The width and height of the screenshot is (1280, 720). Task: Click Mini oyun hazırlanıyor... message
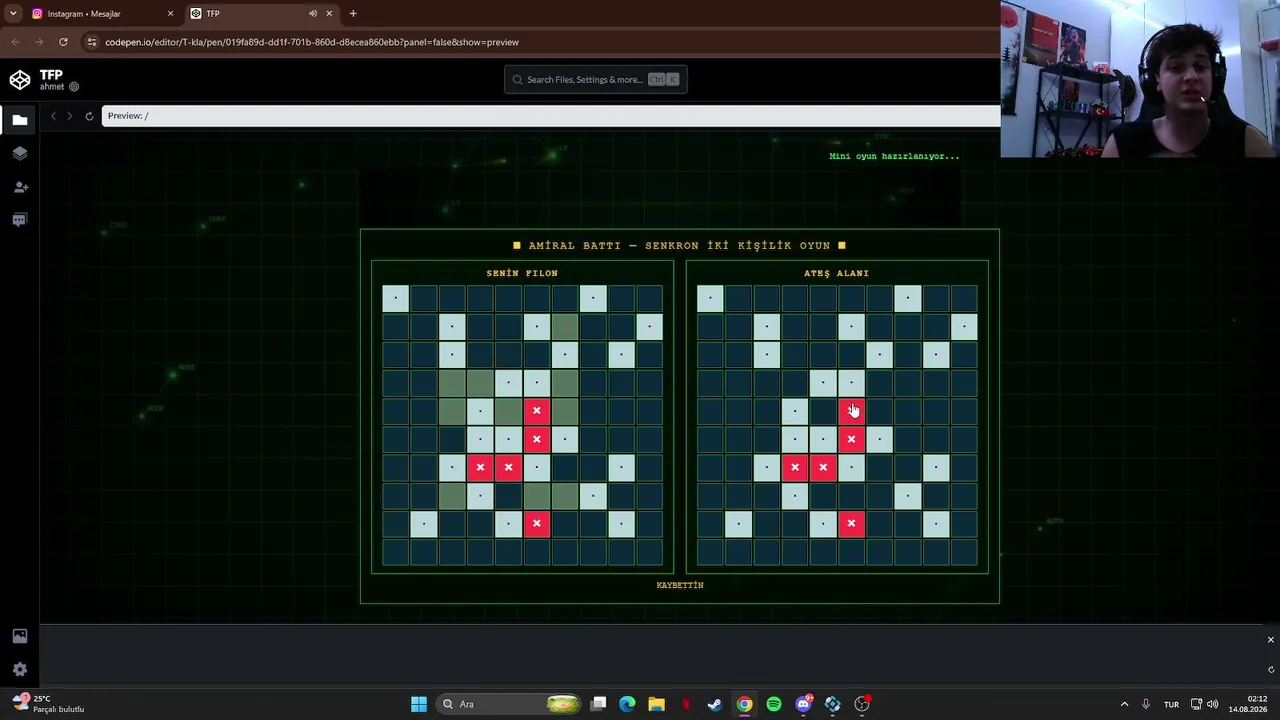(894, 156)
